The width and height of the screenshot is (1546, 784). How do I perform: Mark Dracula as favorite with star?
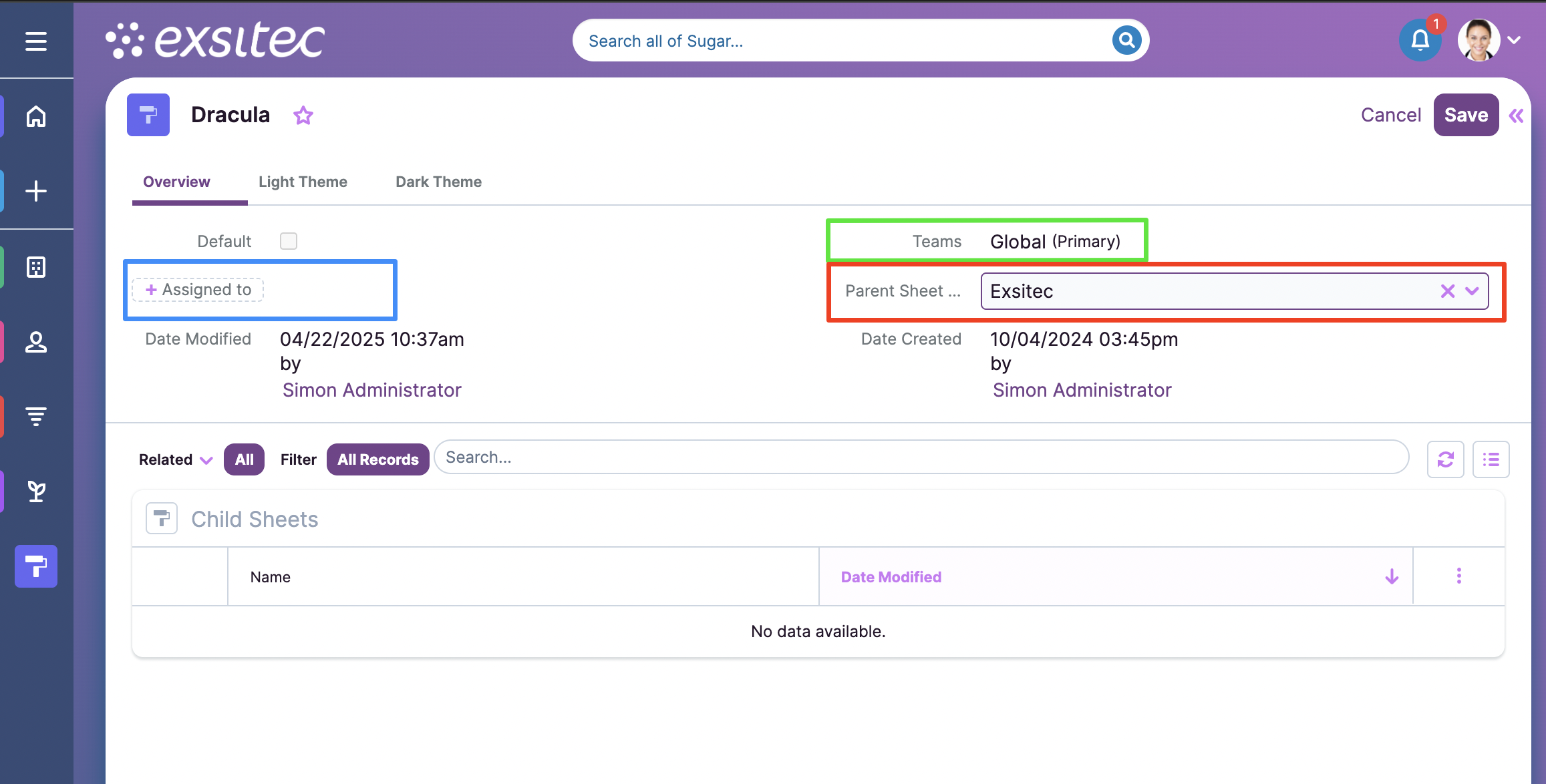click(x=303, y=116)
